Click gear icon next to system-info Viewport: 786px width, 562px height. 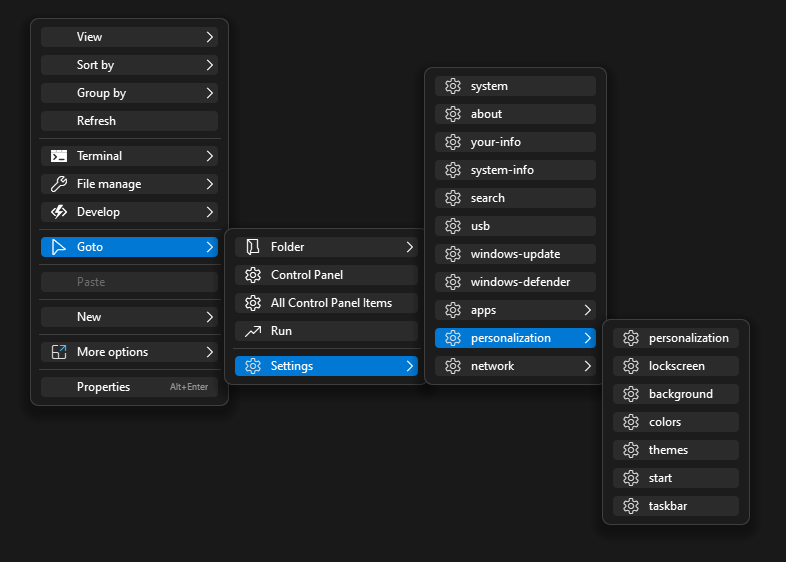[453, 170]
